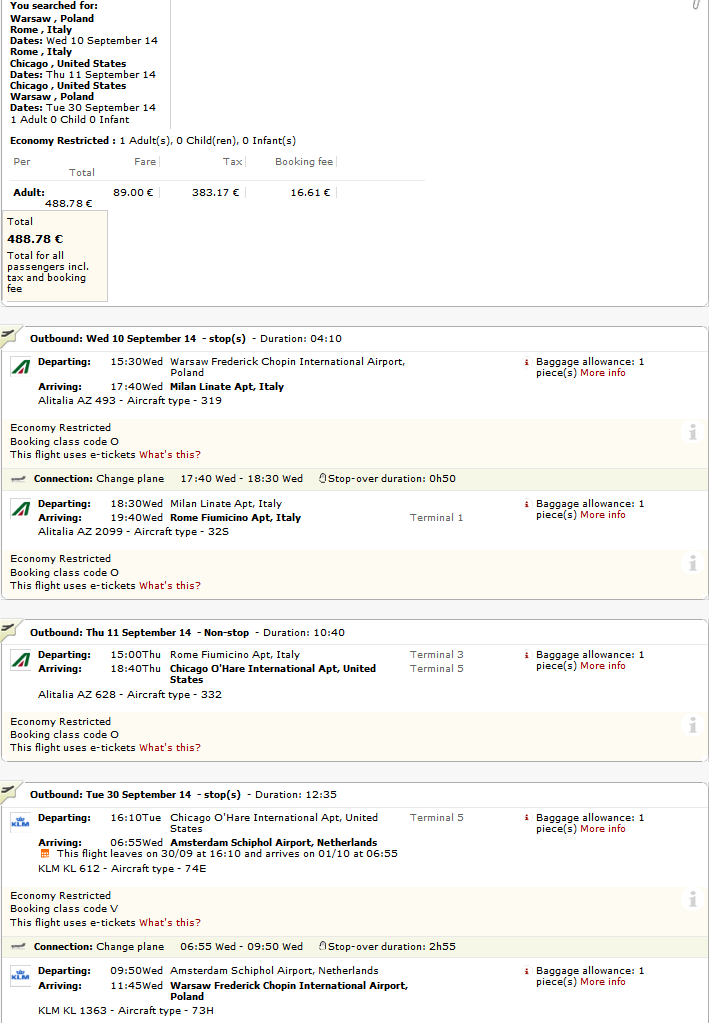Click the Milan Linate Apt, Italy arrival text
Viewport: 709px width, 1023px height.
[227, 387]
